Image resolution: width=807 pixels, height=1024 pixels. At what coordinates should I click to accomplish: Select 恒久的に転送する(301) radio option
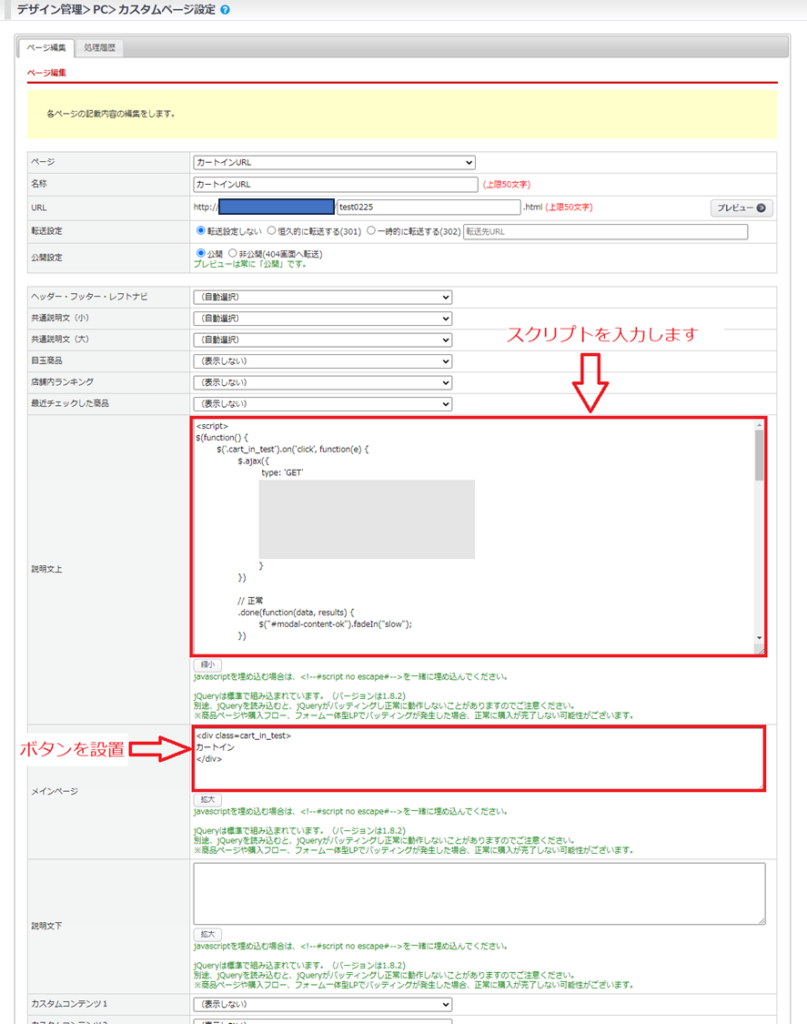click(272, 231)
